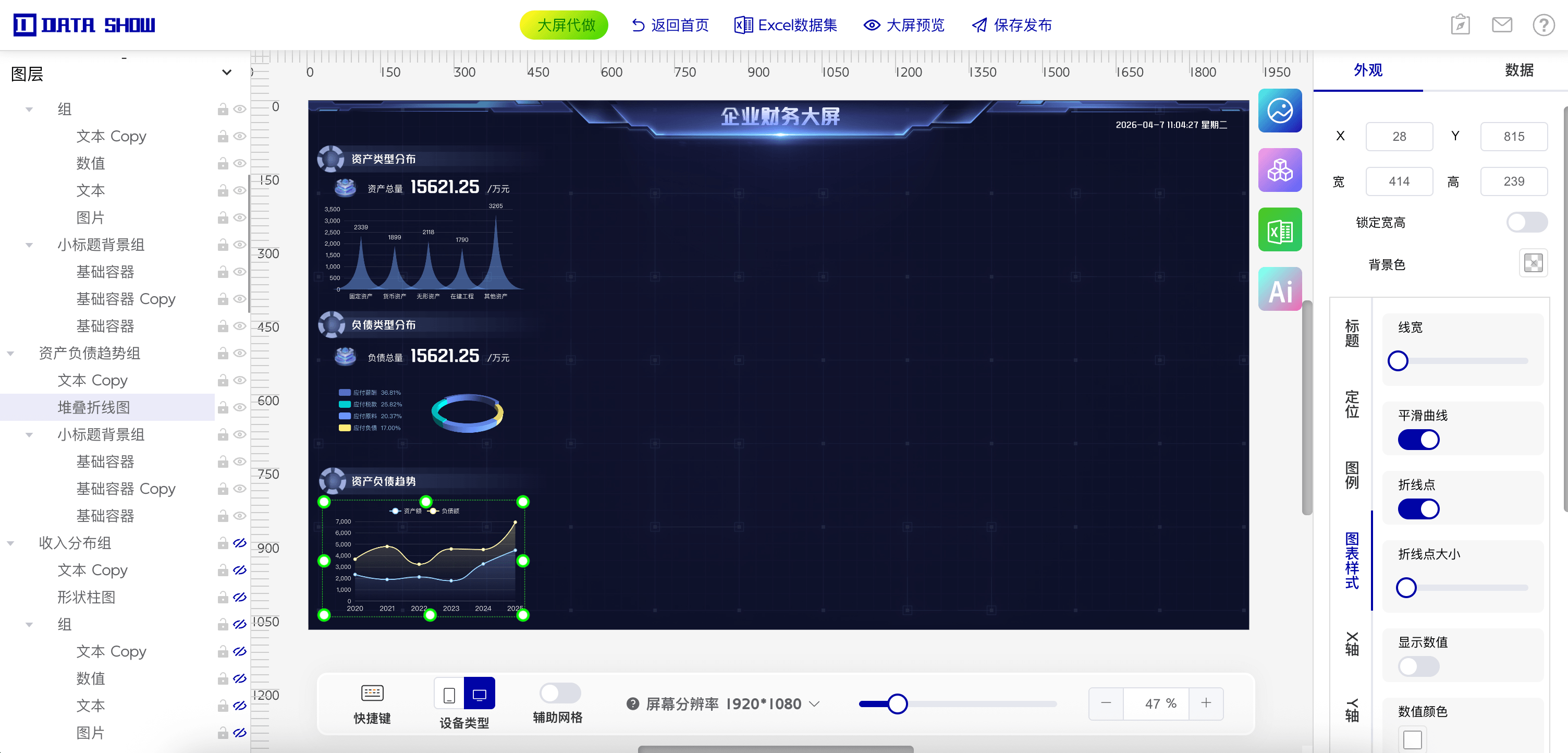Select the image material icon in right sidebar

[1280, 110]
